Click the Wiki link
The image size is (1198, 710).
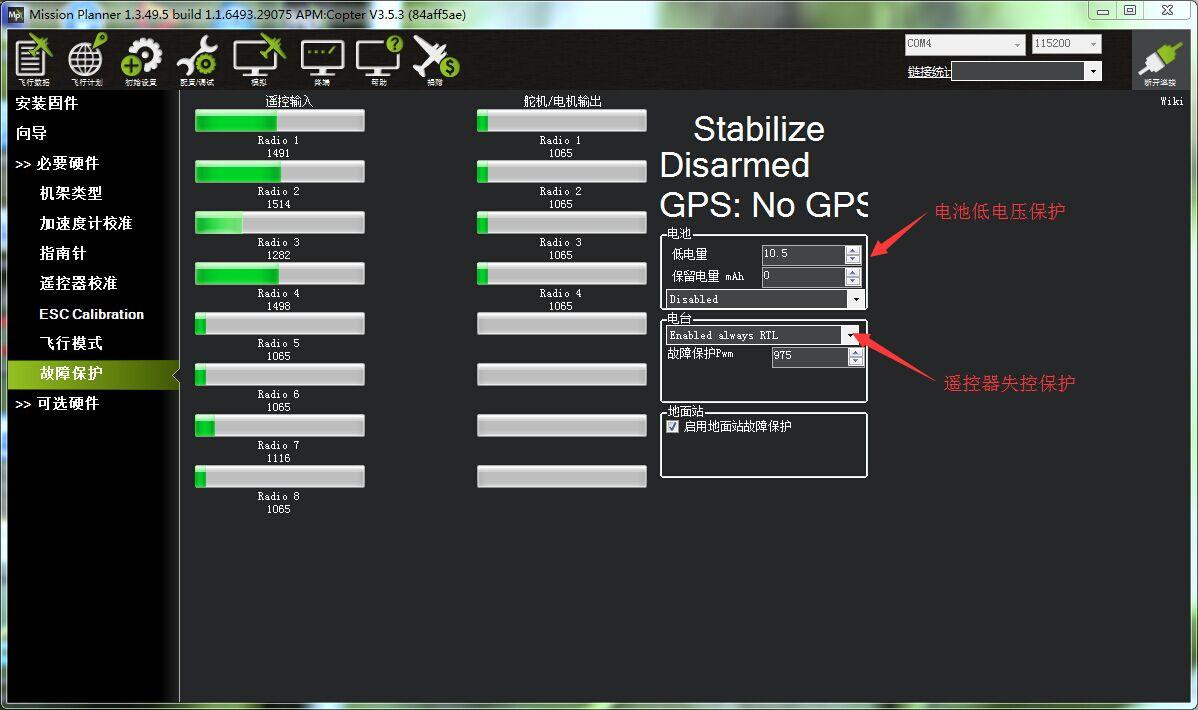1171,101
